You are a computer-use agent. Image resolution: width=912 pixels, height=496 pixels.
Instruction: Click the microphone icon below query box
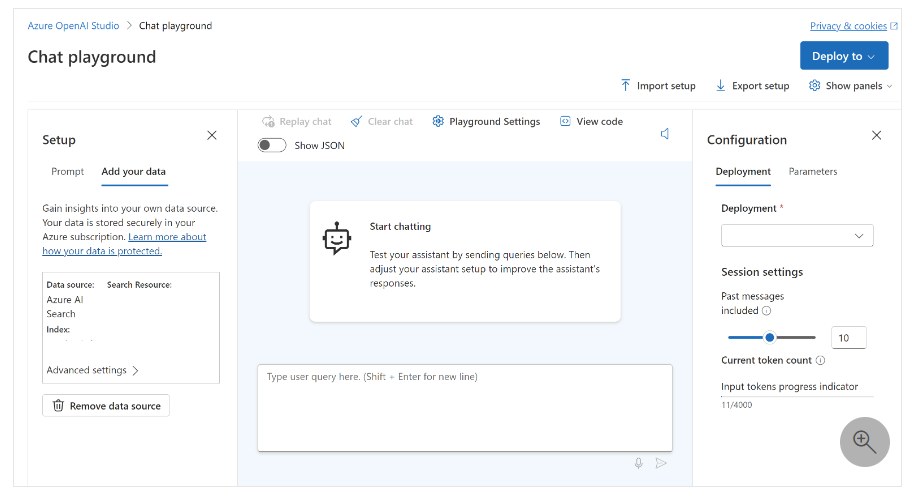639,463
